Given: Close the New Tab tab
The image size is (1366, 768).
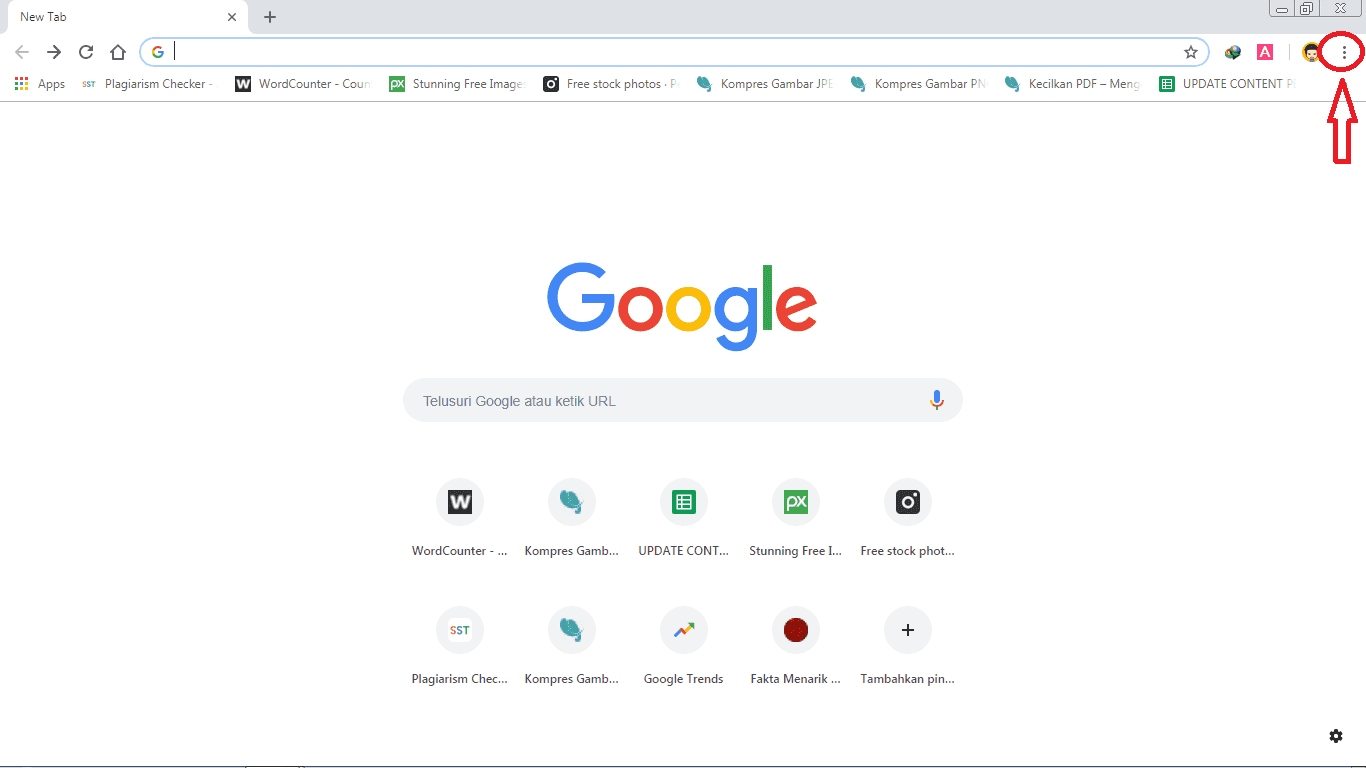Looking at the screenshot, I should click(232, 17).
